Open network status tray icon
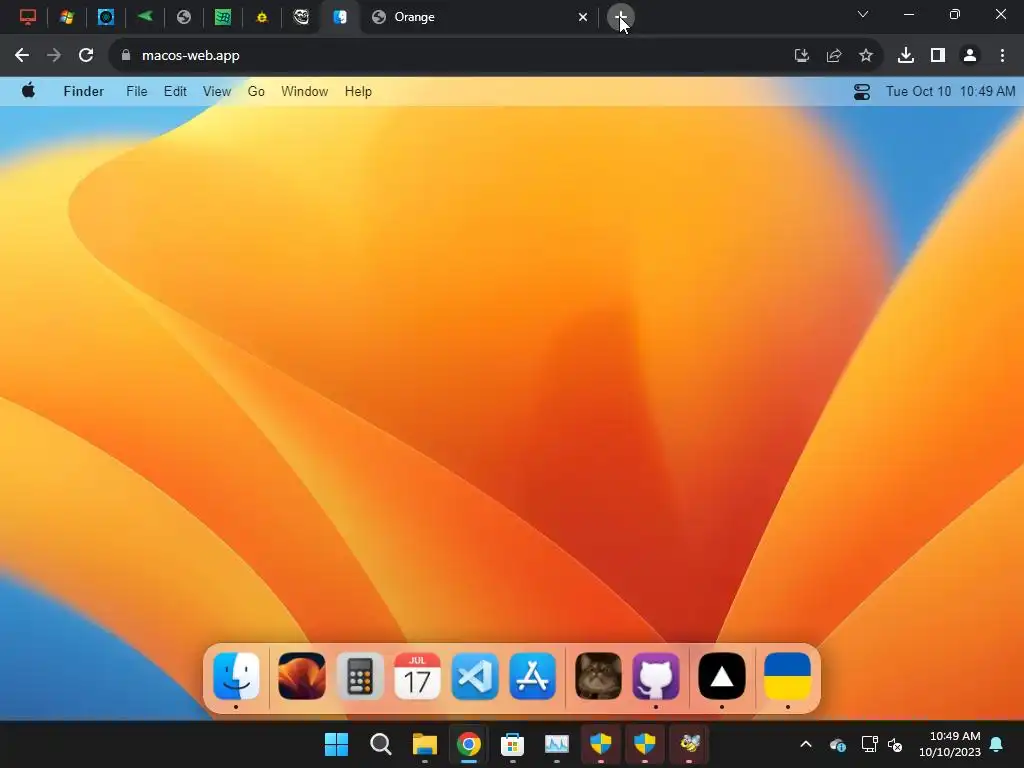The width and height of the screenshot is (1024, 768). [x=869, y=744]
